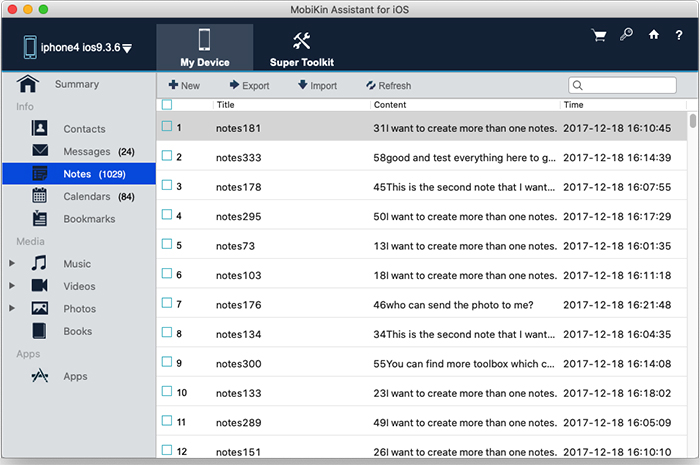Open Calendars (84) in sidebar
Screen dimensions: 700x465
click(x=99, y=196)
